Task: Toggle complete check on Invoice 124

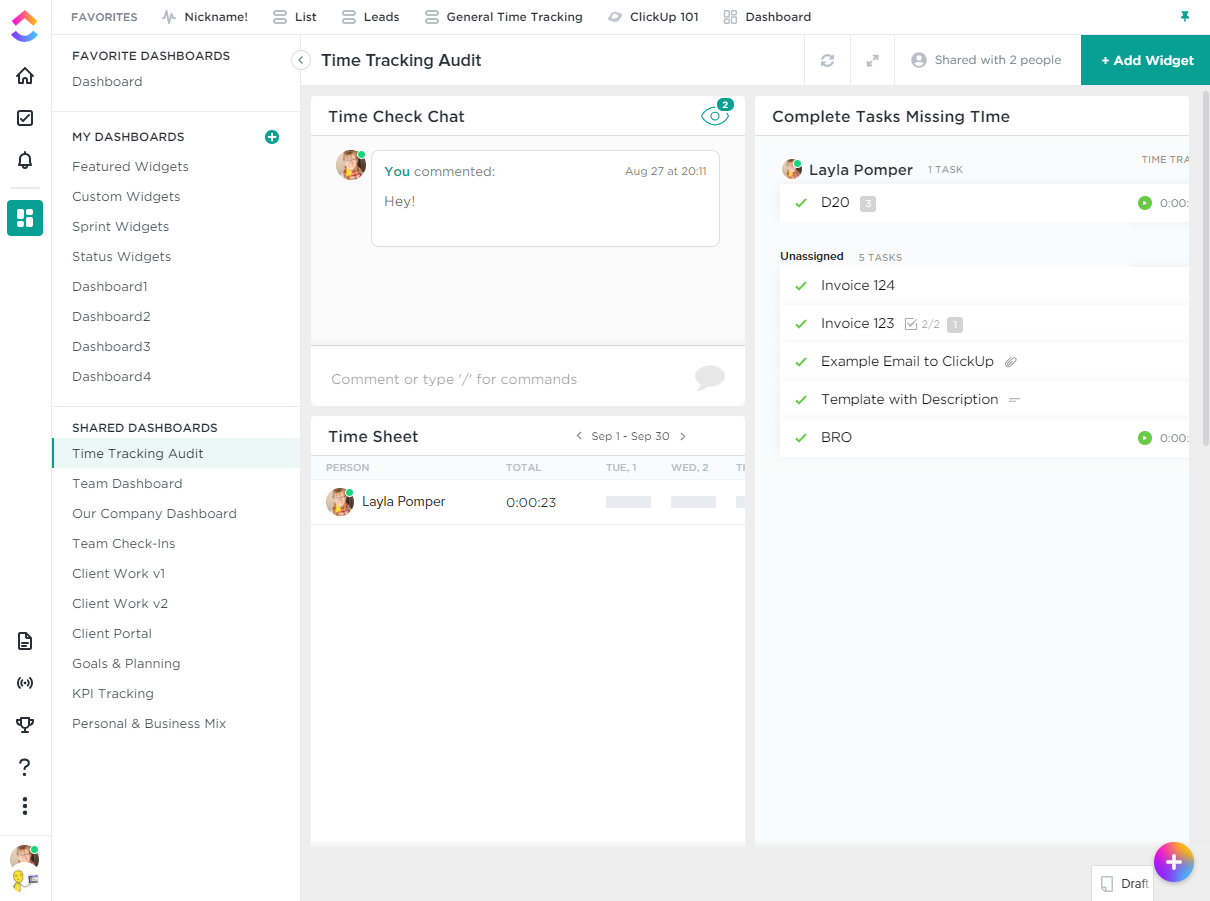Action: pyautogui.click(x=800, y=286)
